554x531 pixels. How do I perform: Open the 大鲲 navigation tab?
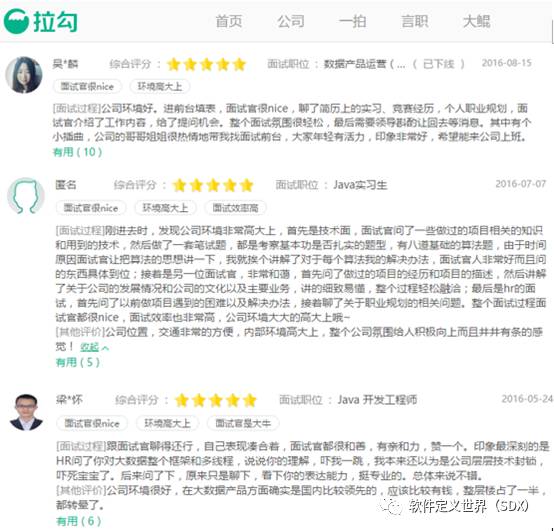(x=477, y=21)
